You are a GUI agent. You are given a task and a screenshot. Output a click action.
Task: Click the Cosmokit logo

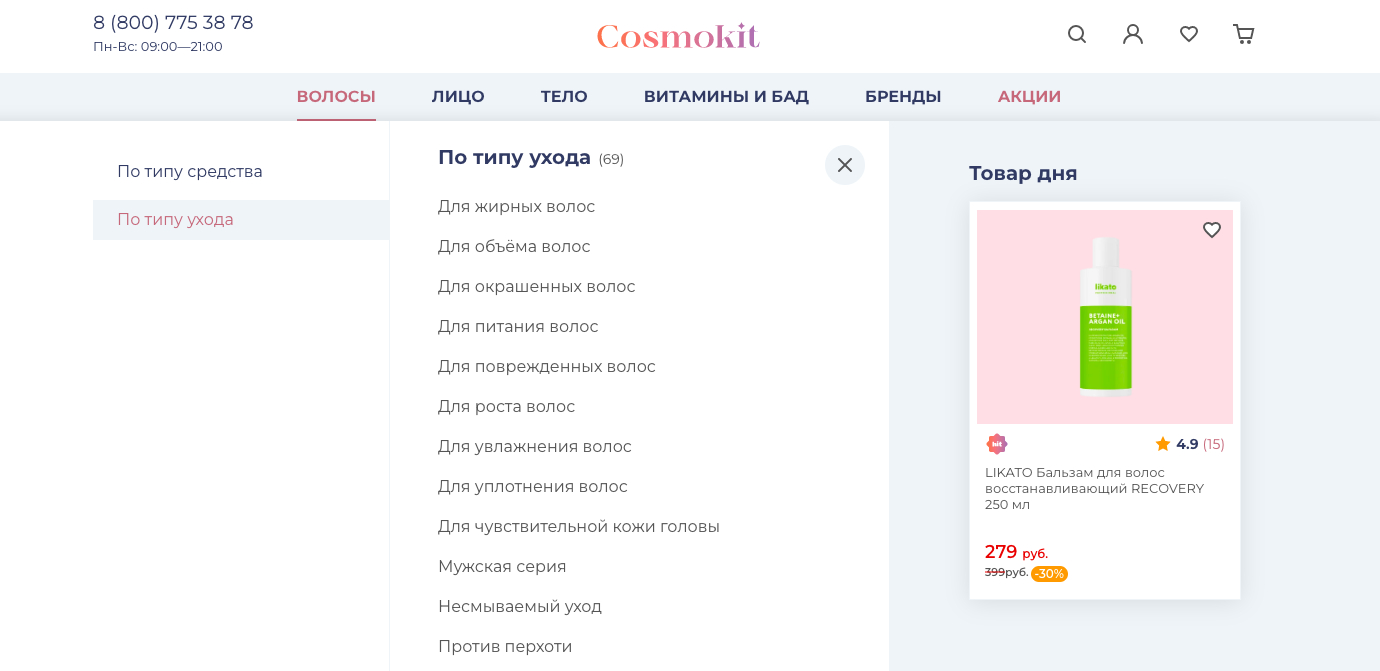coord(678,36)
